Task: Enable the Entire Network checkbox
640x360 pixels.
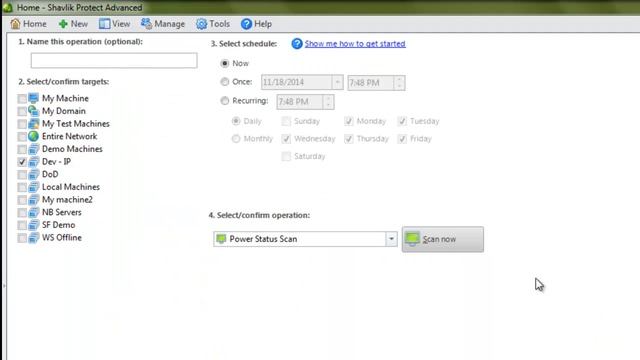Action: coord(22,137)
